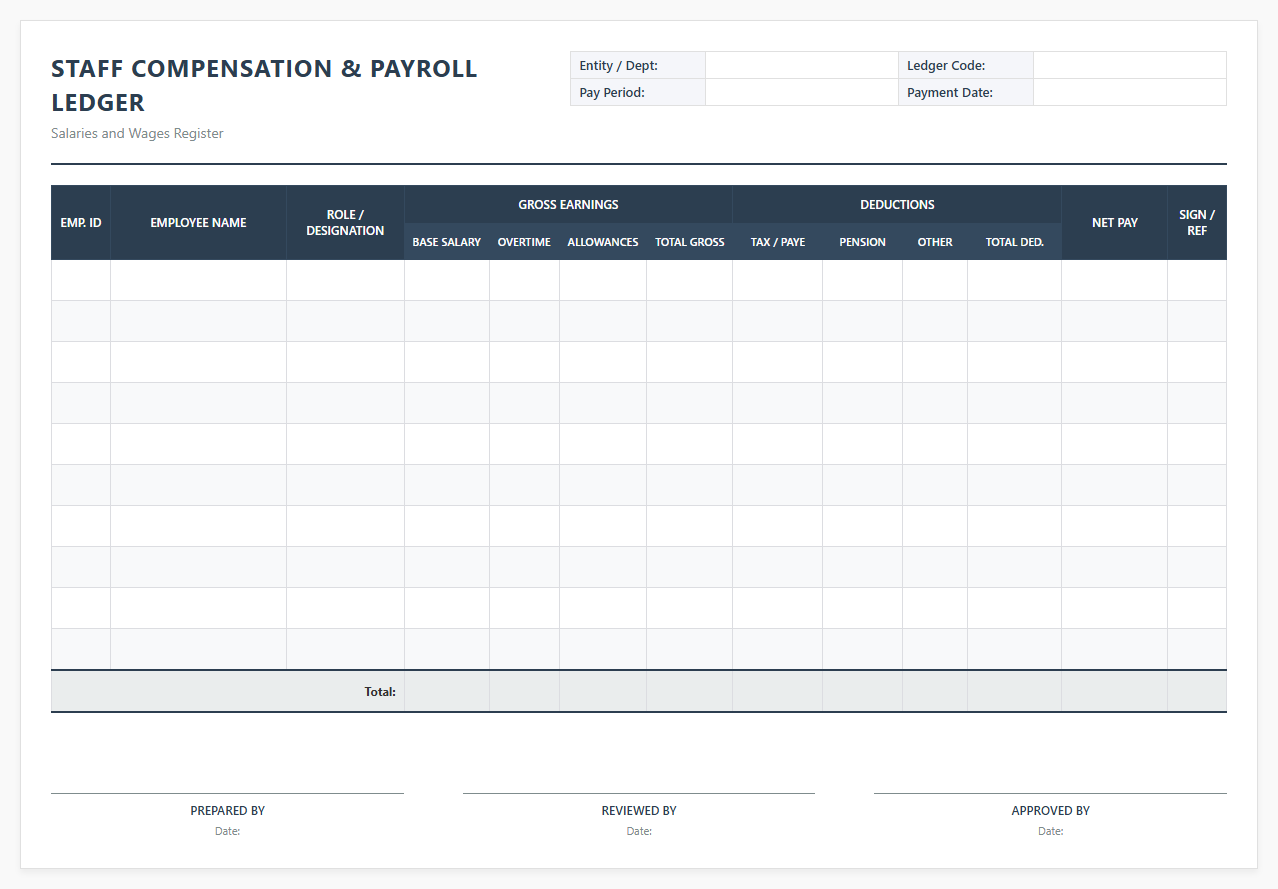Image resolution: width=1278 pixels, height=889 pixels.
Task: Click the TOTAL GROSS sub-header
Action: pyautogui.click(x=690, y=242)
